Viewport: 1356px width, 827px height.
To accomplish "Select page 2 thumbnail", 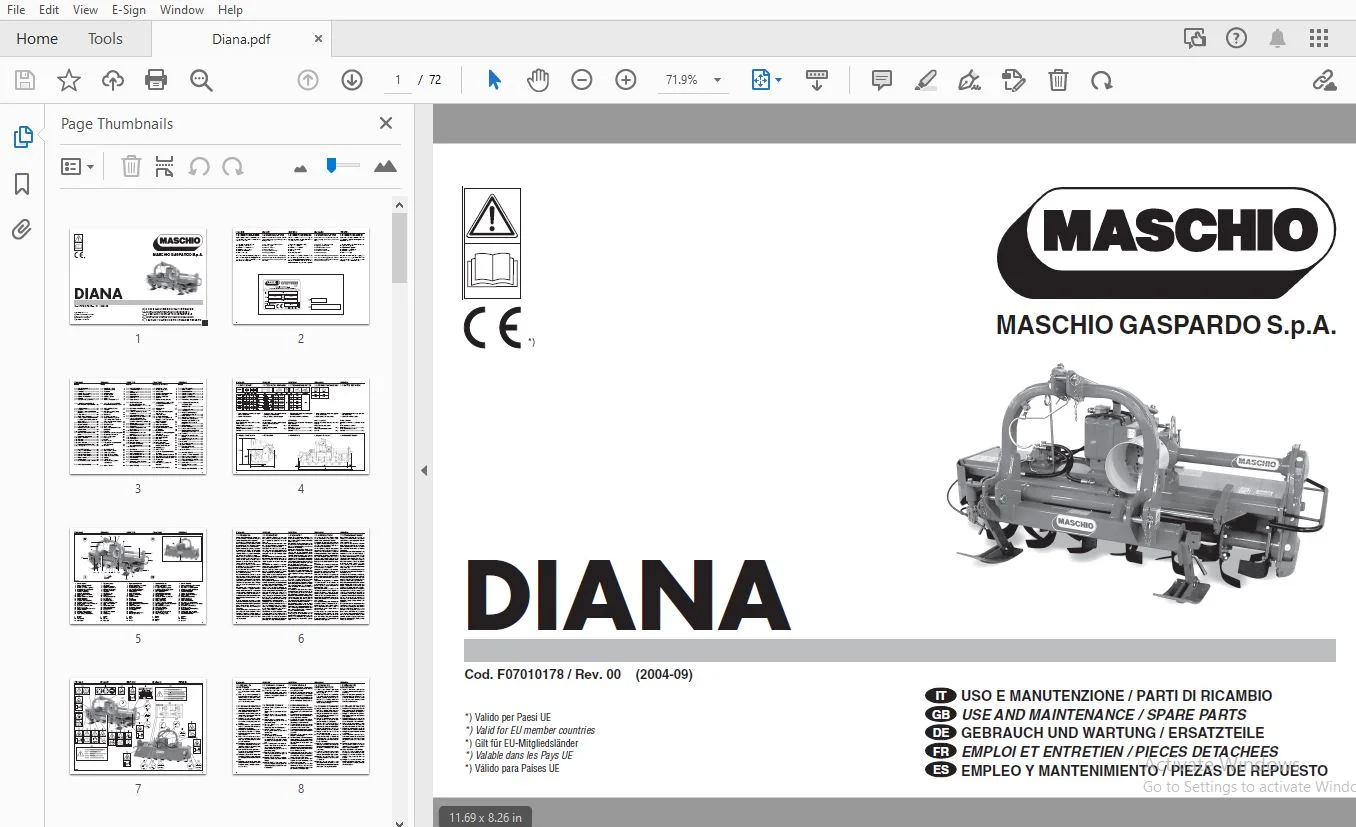I will coord(301,276).
